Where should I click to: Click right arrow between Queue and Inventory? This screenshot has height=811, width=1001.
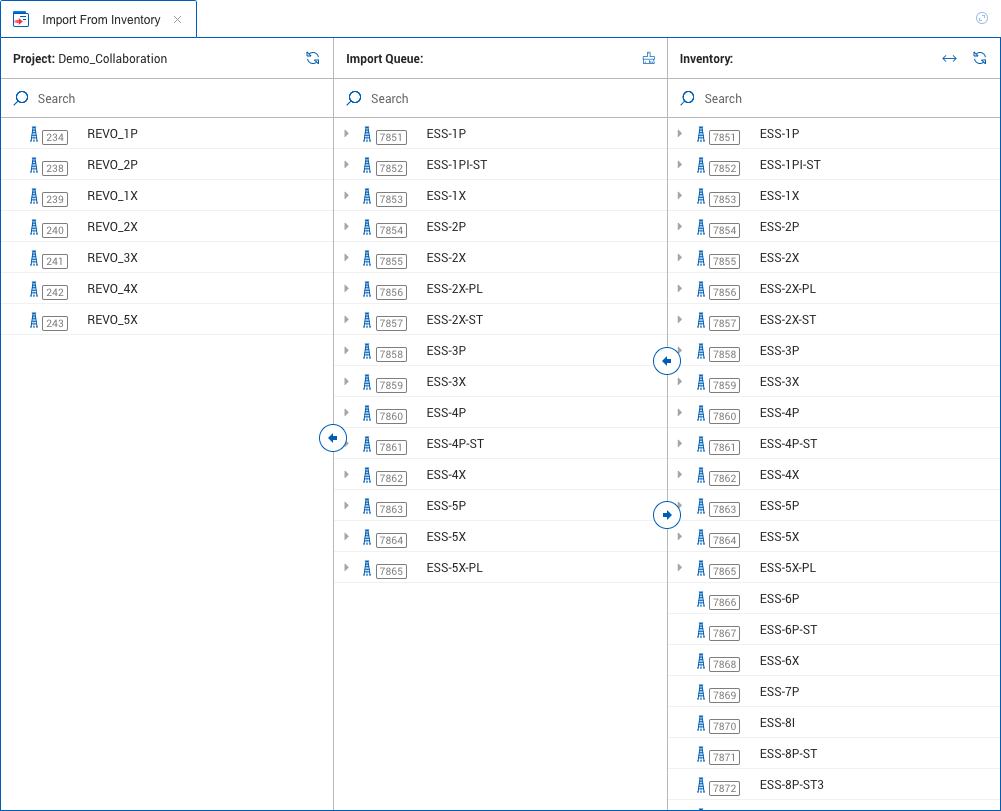(x=667, y=515)
